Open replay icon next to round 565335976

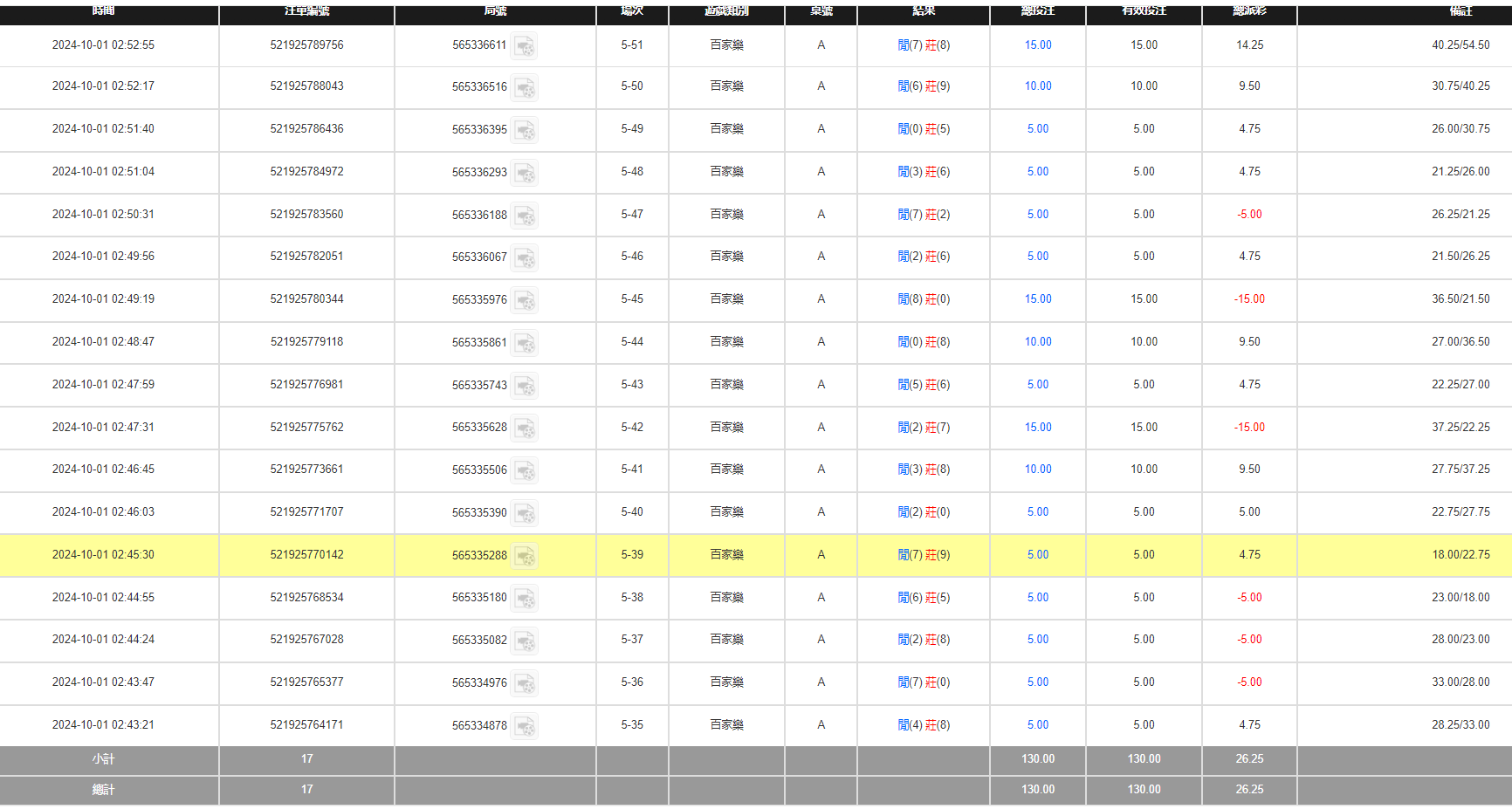pyautogui.click(x=524, y=301)
